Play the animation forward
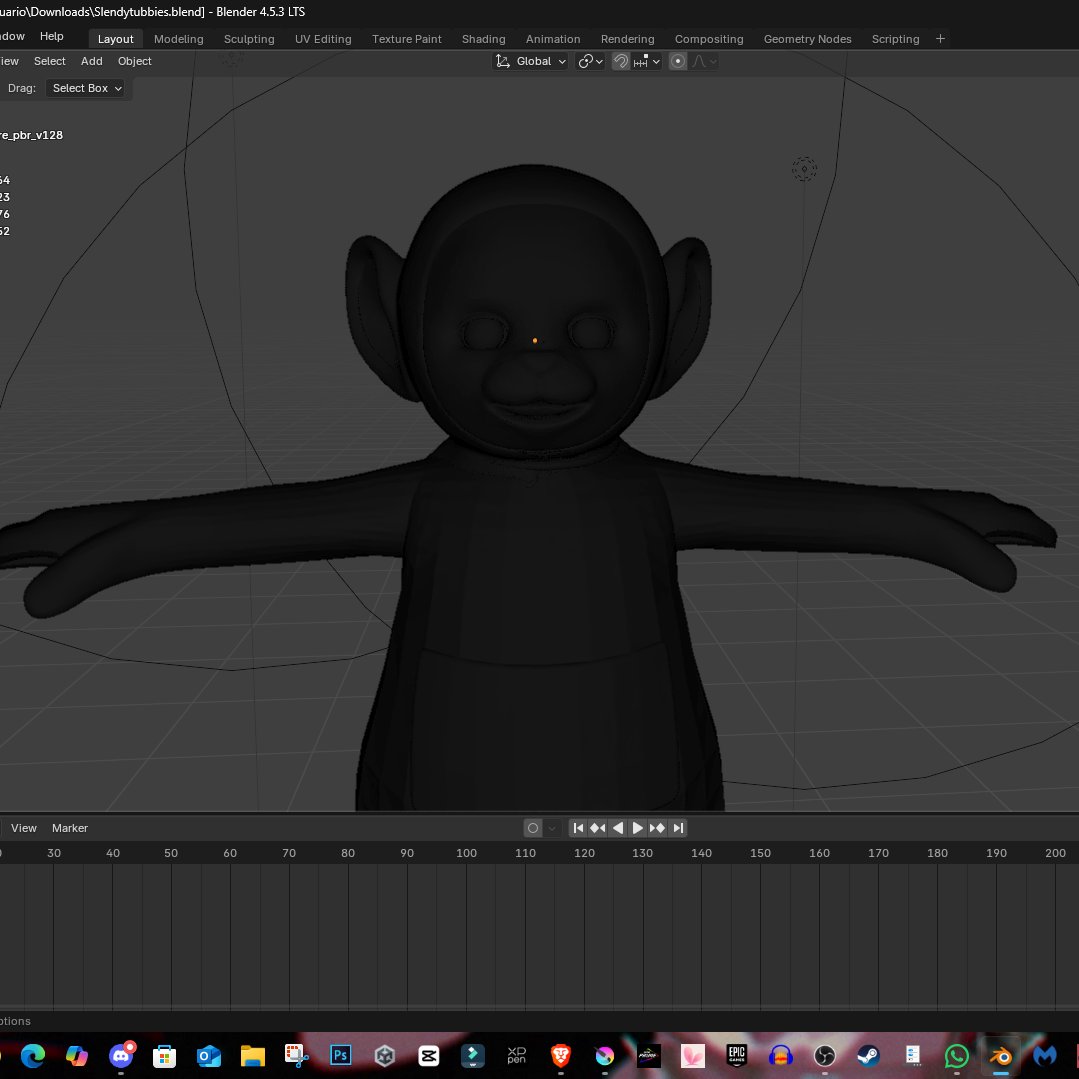Screen dimensions: 1079x1079 [x=637, y=828]
